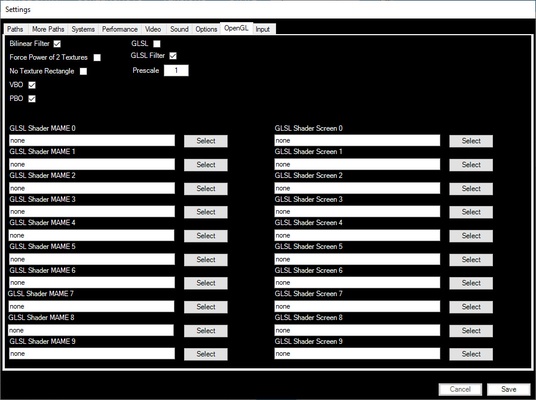Cancel the Settings dialog
Screen dimensions: 536x400
tap(460, 389)
